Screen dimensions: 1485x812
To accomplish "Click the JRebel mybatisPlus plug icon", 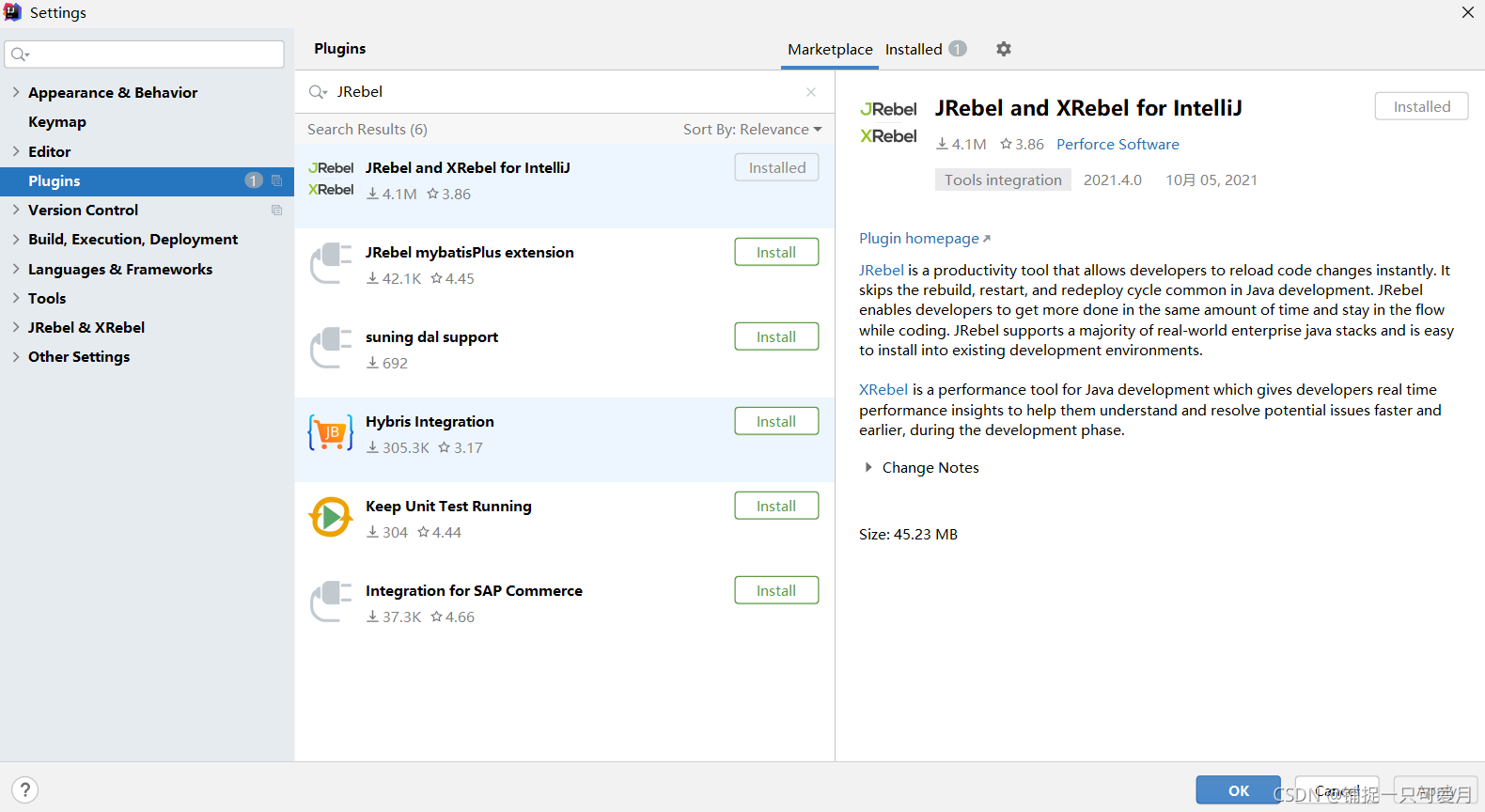I will click(331, 263).
